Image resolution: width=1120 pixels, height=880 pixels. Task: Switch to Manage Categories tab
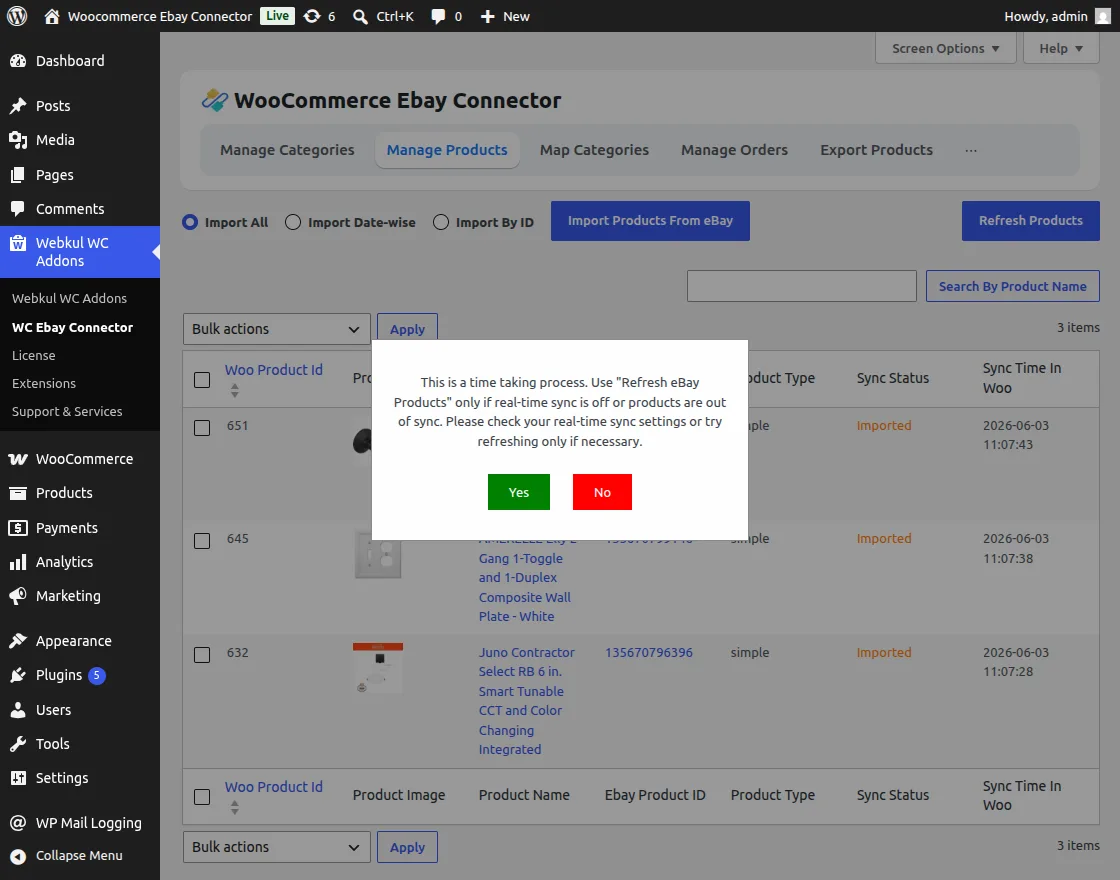point(287,150)
